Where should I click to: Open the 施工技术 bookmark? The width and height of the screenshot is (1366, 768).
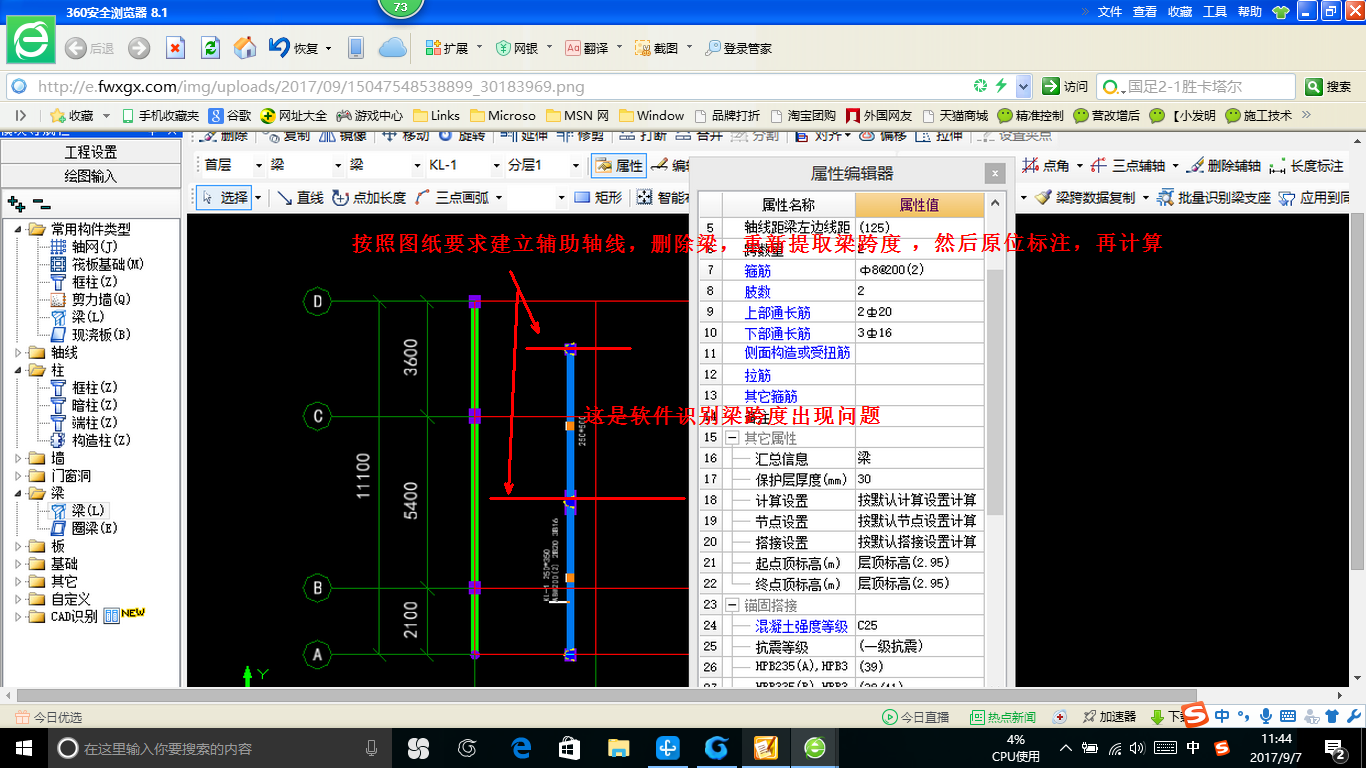1258,115
